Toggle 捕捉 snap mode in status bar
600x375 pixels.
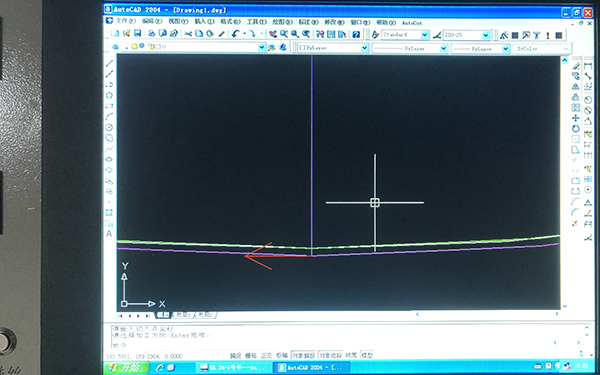coord(235,355)
